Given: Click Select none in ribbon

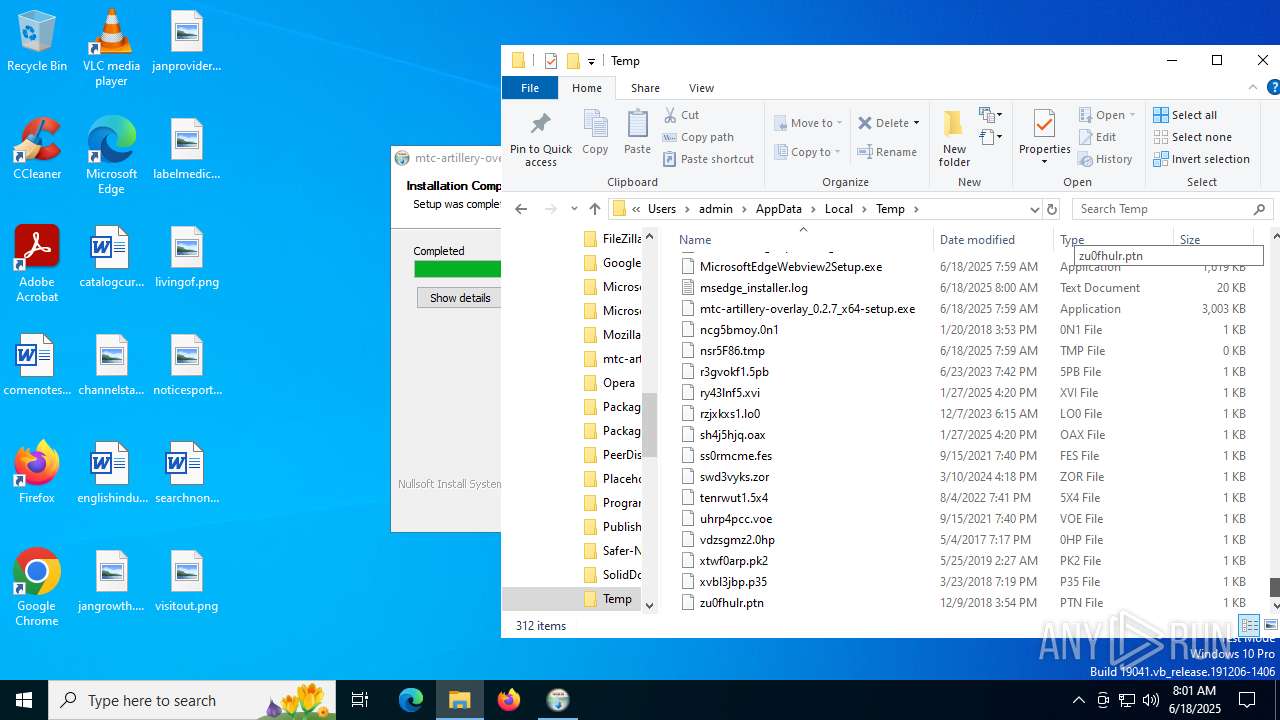Looking at the screenshot, I should (1192, 137).
